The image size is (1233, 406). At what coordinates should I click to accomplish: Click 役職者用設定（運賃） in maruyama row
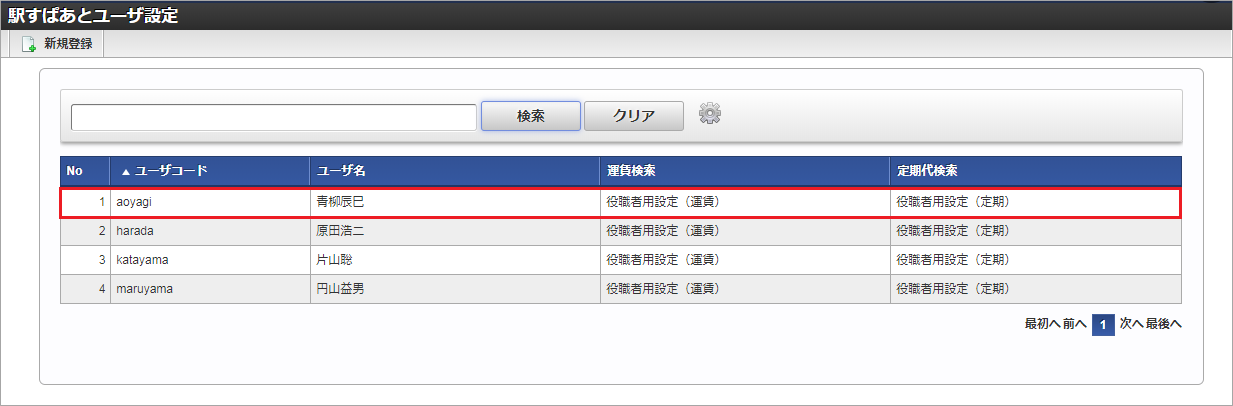[663, 289]
